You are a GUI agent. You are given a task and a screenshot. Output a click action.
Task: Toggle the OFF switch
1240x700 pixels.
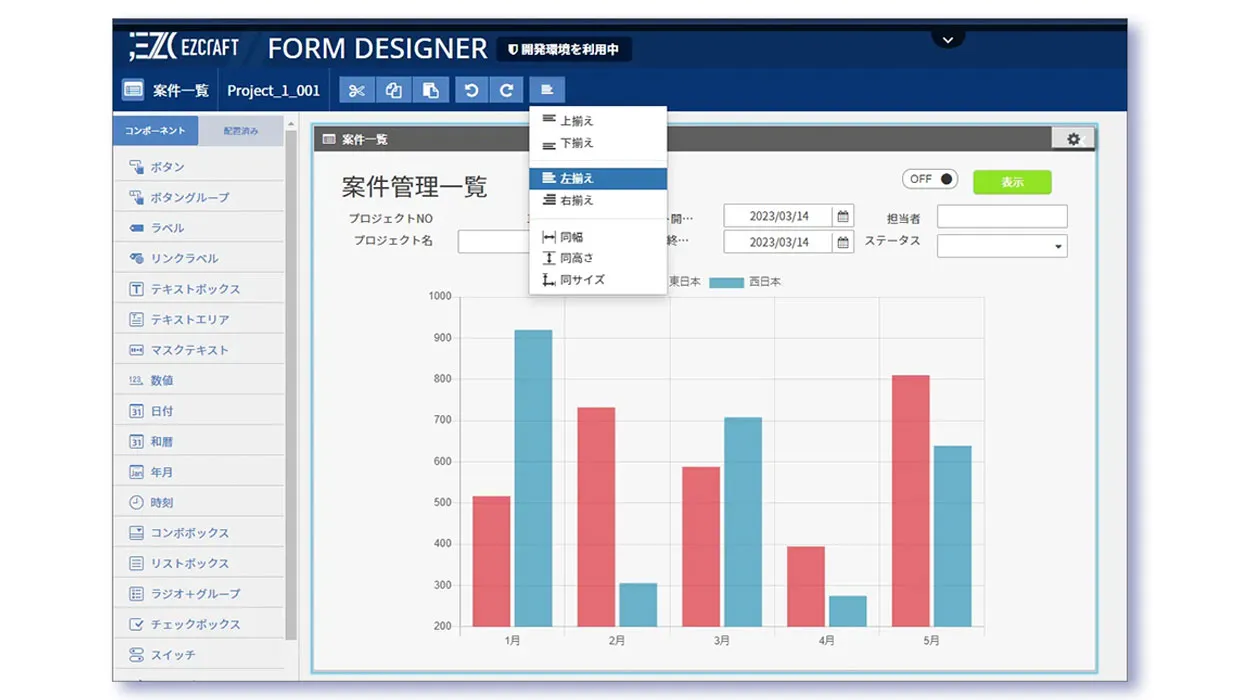coord(930,180)
